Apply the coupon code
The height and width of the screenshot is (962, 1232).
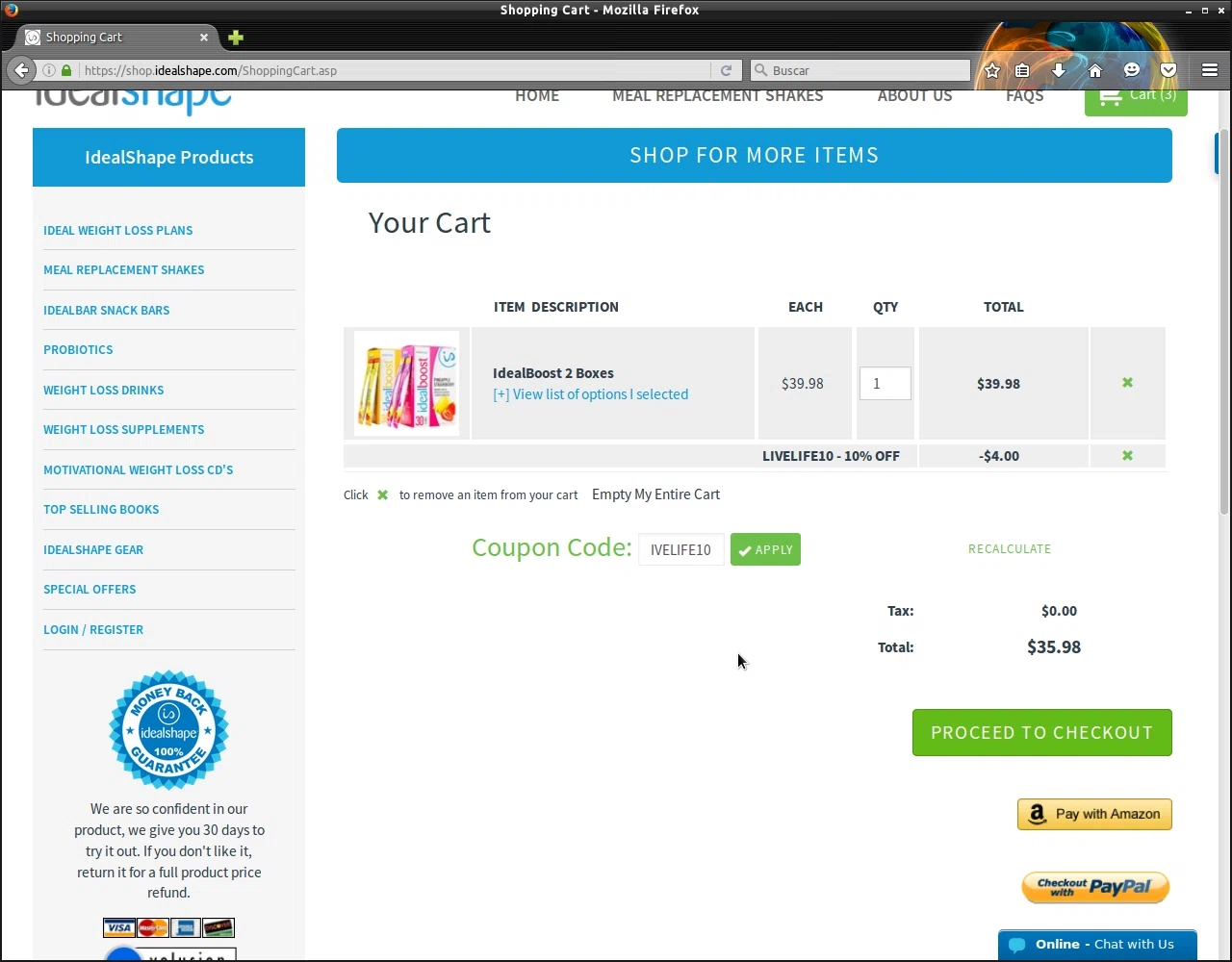(x=765, y=549)
